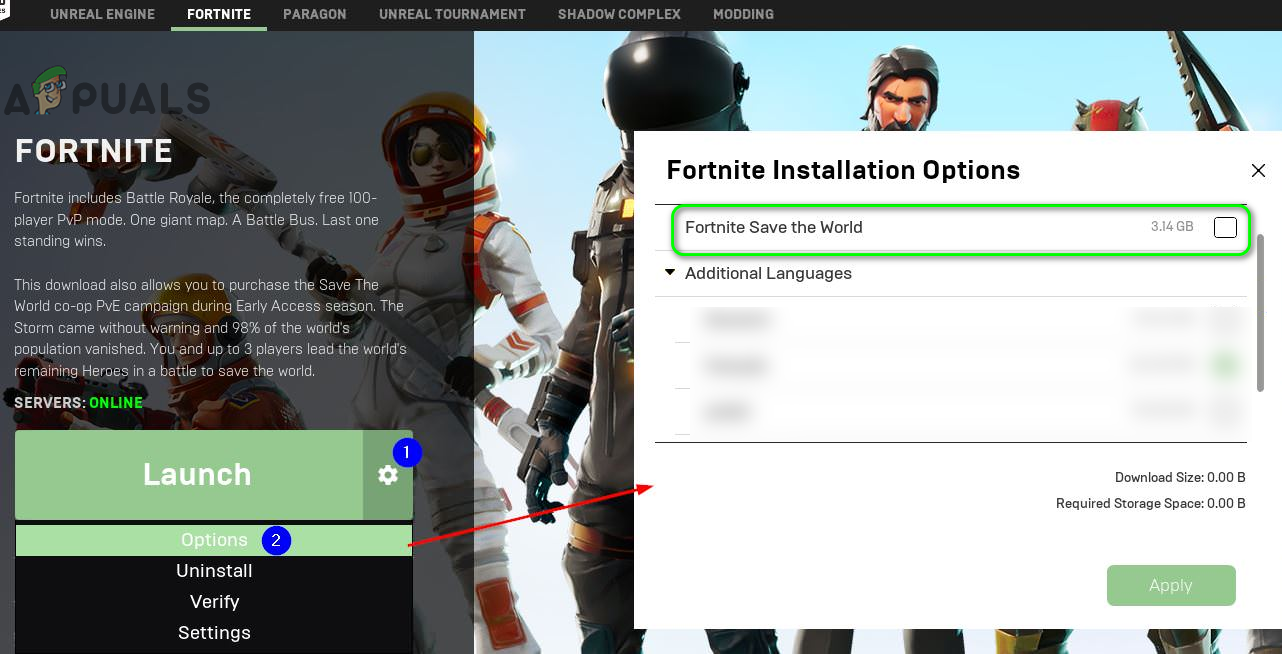Click the 'Download Size: 0.00 B' text
Image resolution: width=1282 pixels, height=654 pixels.
click(1180, 478)
